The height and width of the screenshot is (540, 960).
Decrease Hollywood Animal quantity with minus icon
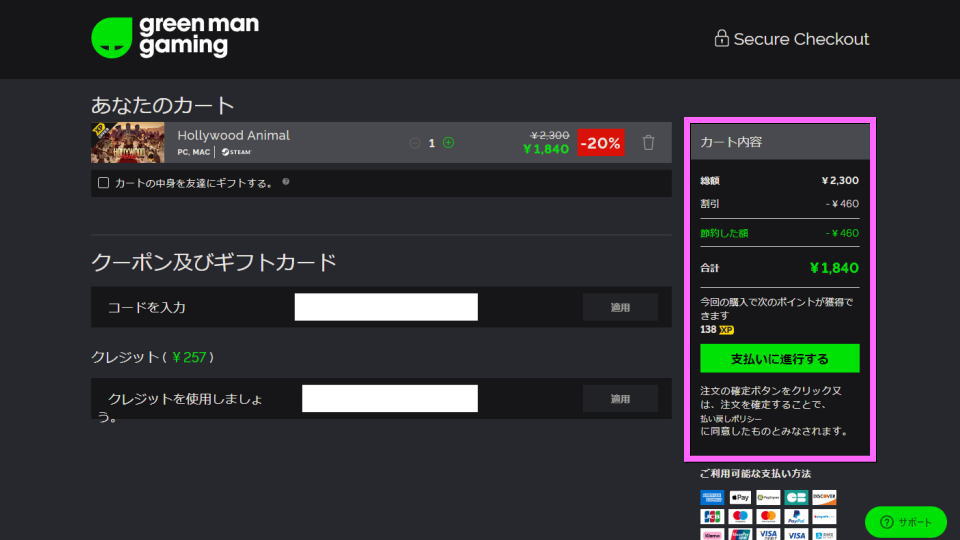click(414, 143)
